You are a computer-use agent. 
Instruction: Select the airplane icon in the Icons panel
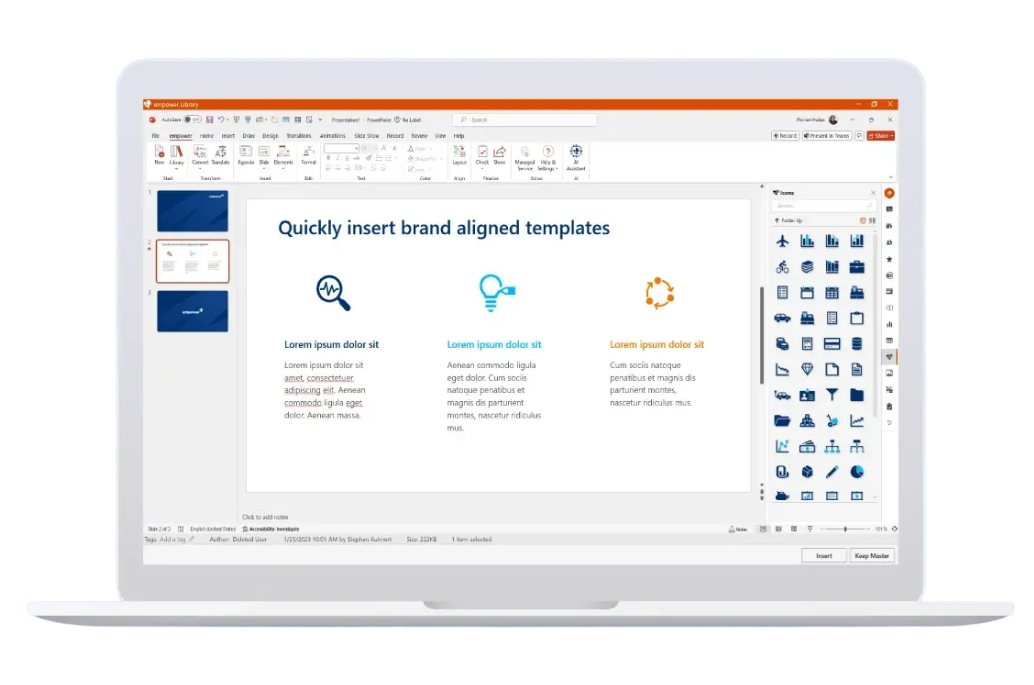(782, 241)
